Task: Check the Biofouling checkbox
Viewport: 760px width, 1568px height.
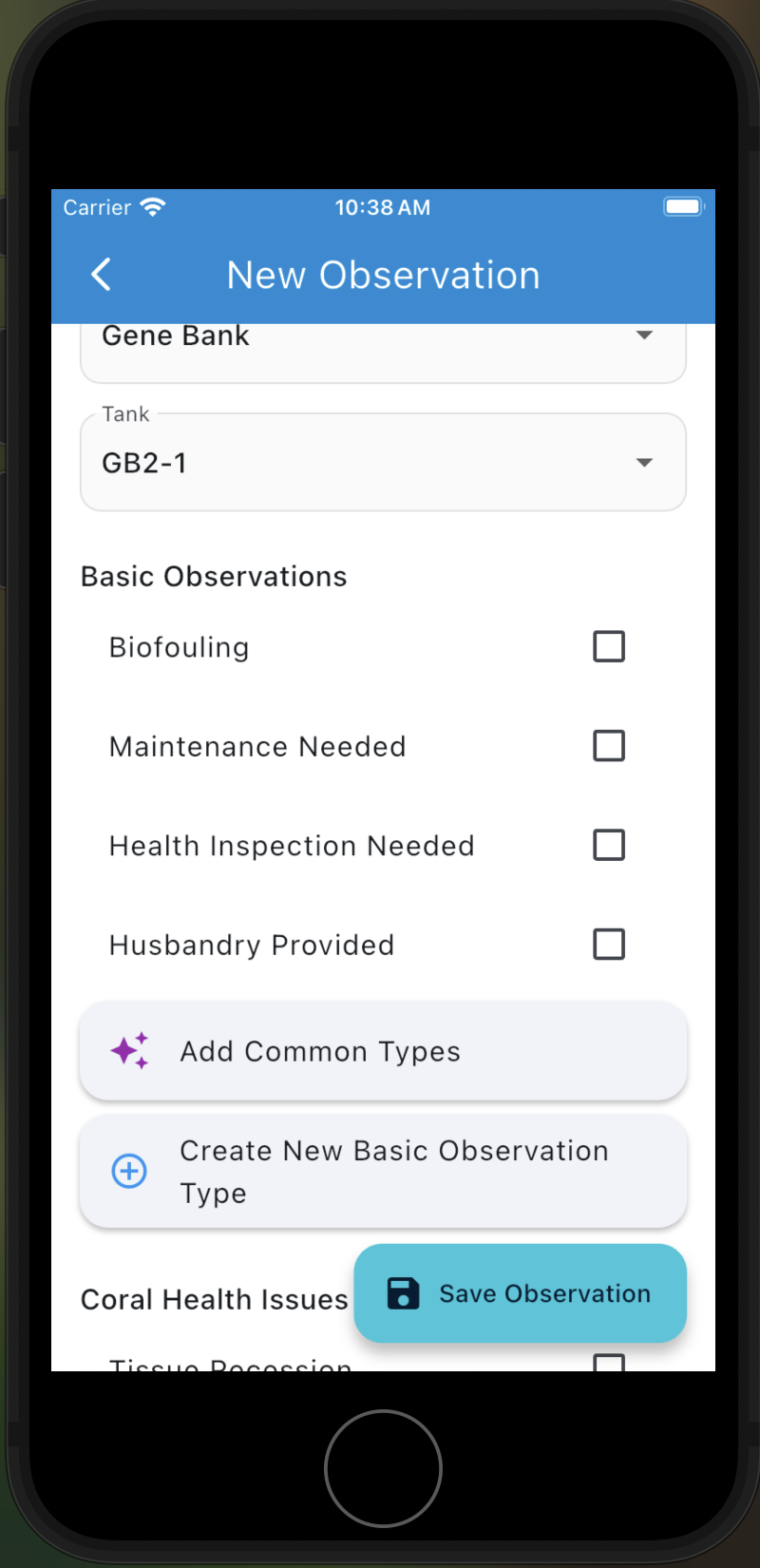Action: coord(609,646)
